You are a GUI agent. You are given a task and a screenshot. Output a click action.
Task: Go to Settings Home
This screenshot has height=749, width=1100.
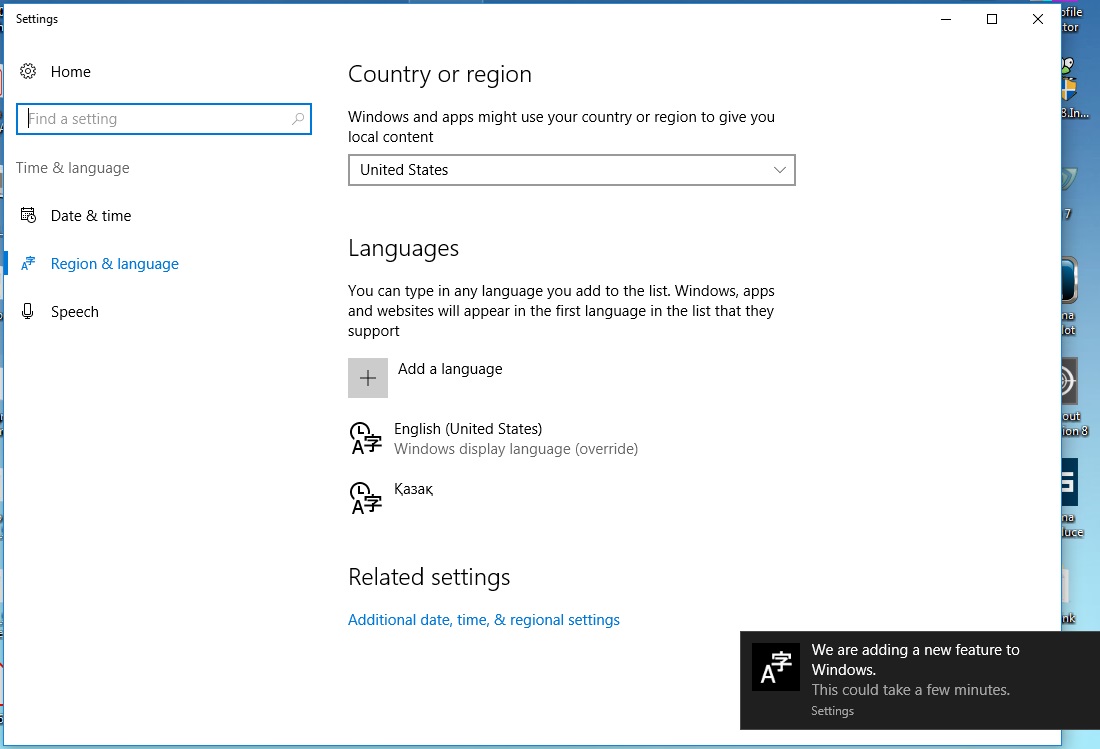tap(70, 72)
